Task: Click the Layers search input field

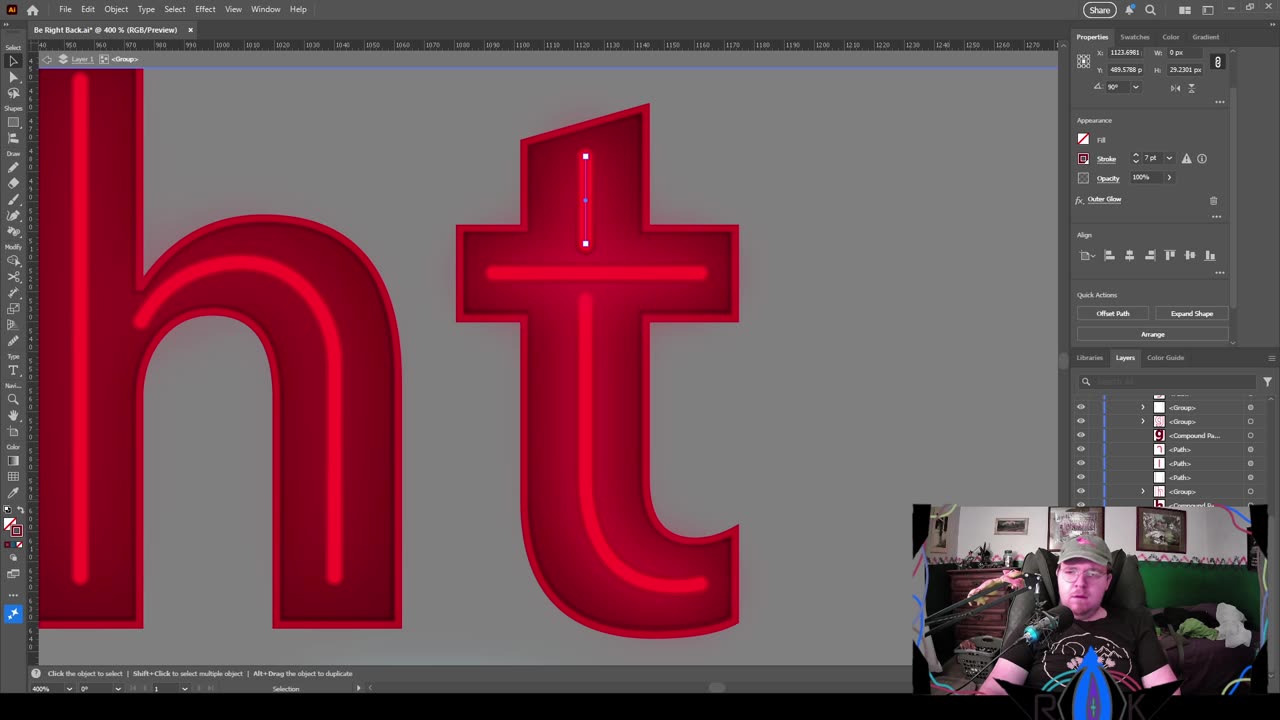Action: tap(1170, 382)
